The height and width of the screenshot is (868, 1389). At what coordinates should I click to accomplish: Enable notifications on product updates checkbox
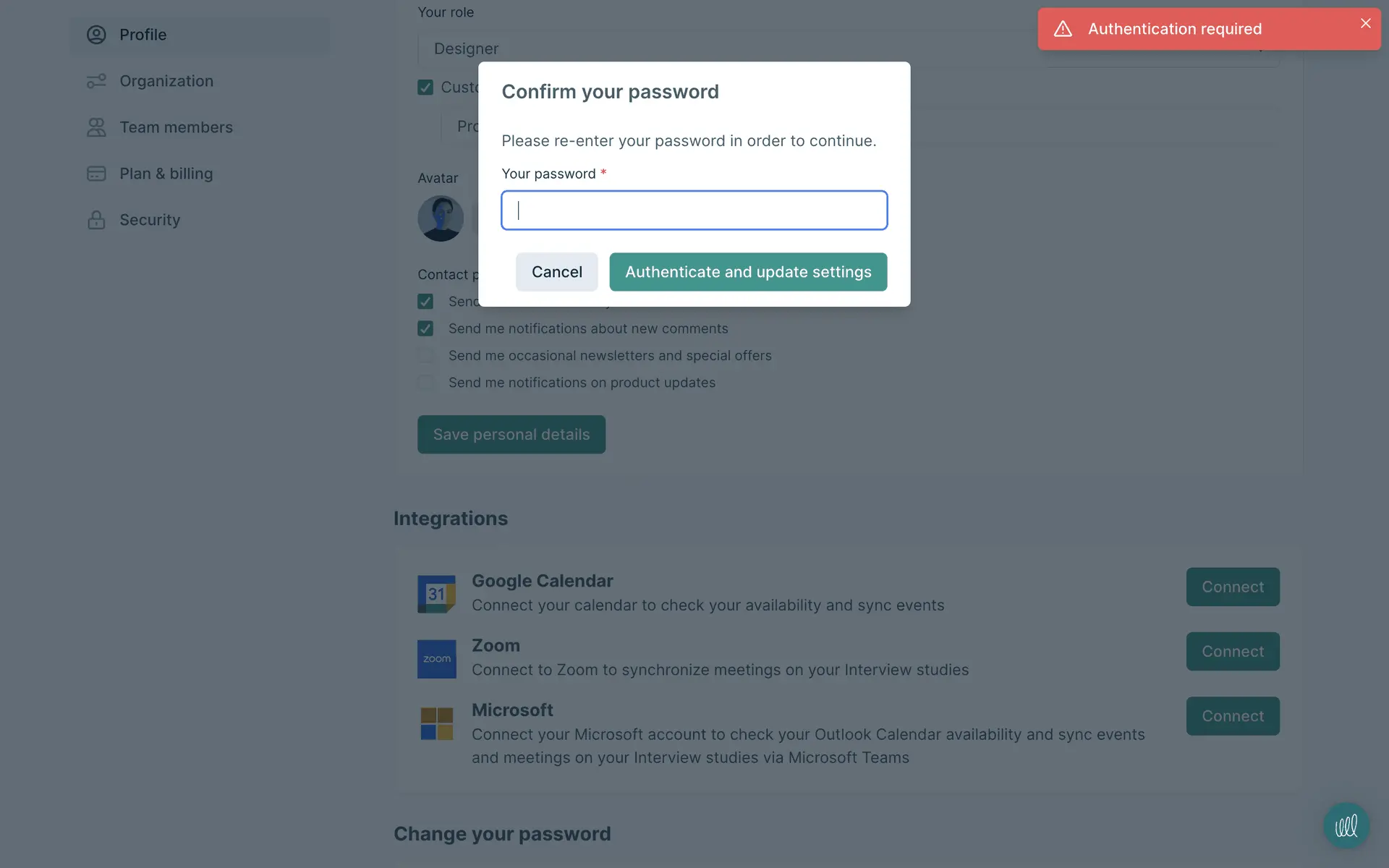point(425,383)
